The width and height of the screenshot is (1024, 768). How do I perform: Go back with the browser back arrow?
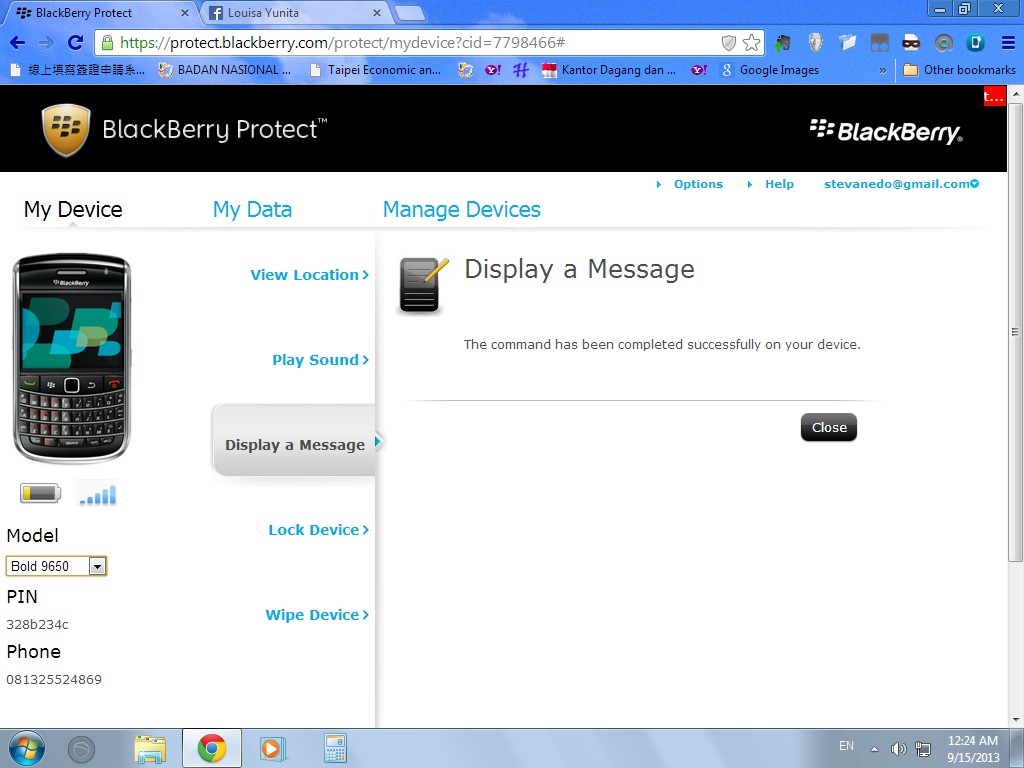click(x=18, y=43)
